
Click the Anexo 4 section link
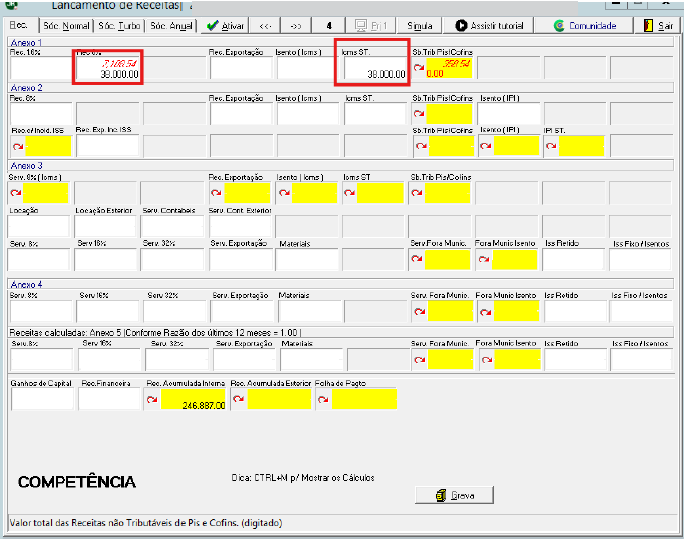(26, 284)
